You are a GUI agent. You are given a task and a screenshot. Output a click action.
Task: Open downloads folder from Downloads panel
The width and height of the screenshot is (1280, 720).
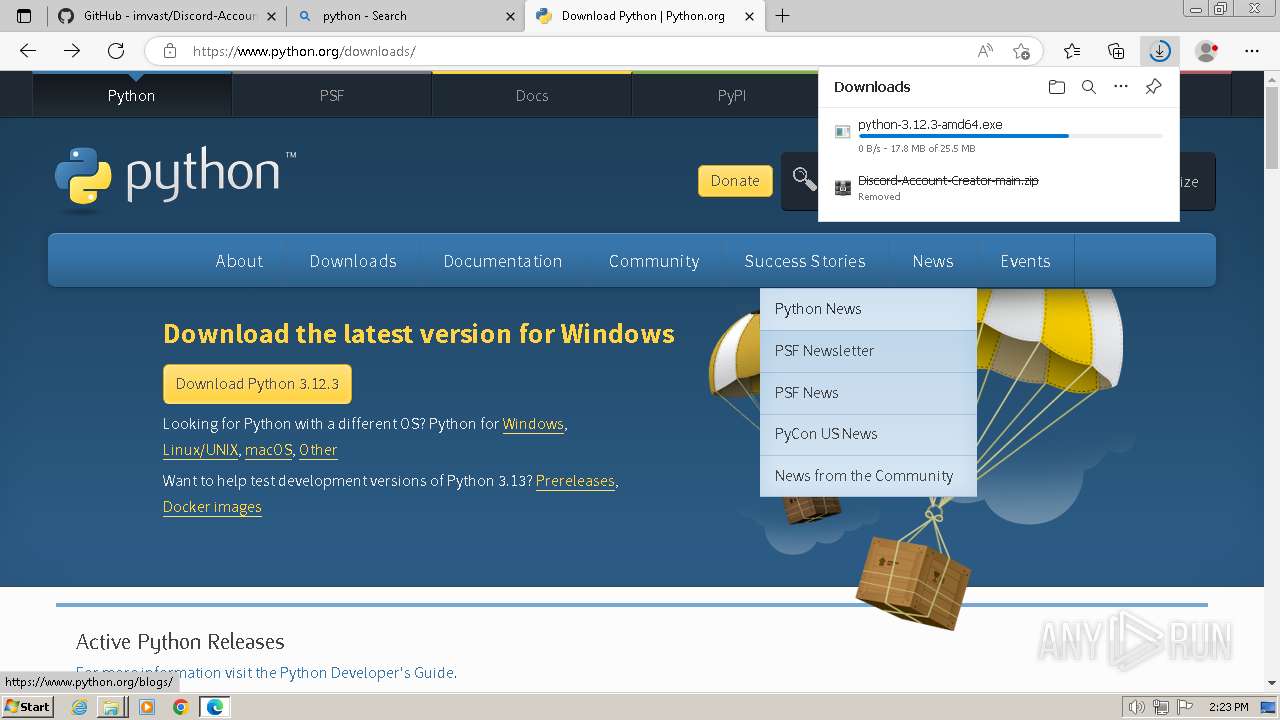pyautogui.click(x=1057, y=87)
